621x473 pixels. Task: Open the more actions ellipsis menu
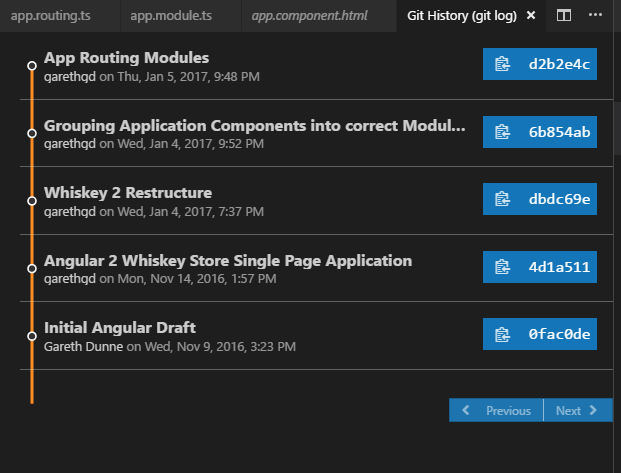click(596, 16)
